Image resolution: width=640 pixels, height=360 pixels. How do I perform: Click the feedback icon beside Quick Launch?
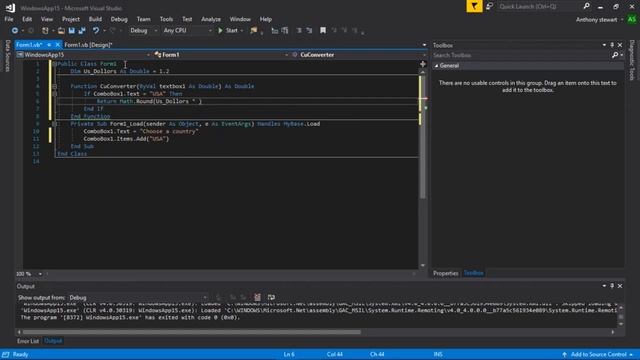tap(489, 6)
